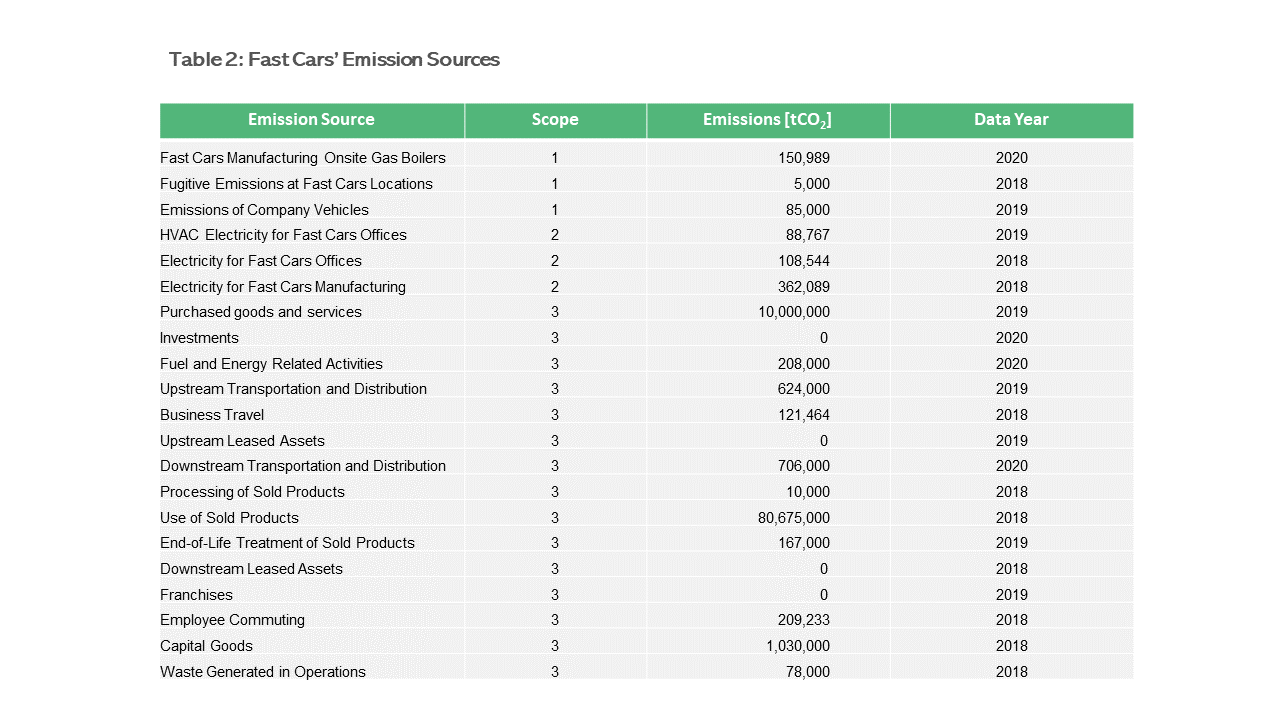Click emissions value 10,000 for Processing
1280x720 pixels.
(808, 492)
